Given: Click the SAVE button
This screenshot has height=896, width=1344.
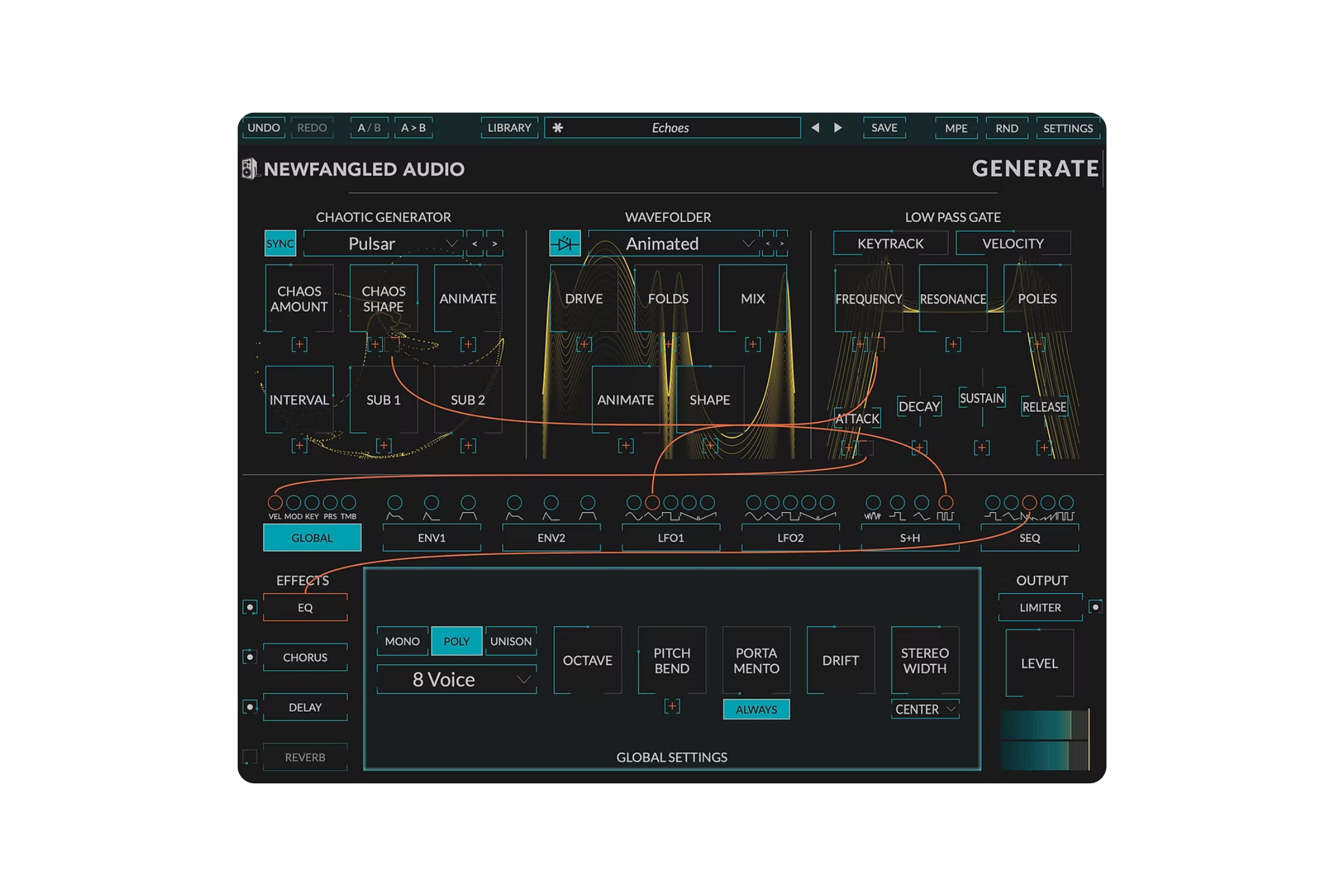Looking at the screenshot, I should (884, 128).
